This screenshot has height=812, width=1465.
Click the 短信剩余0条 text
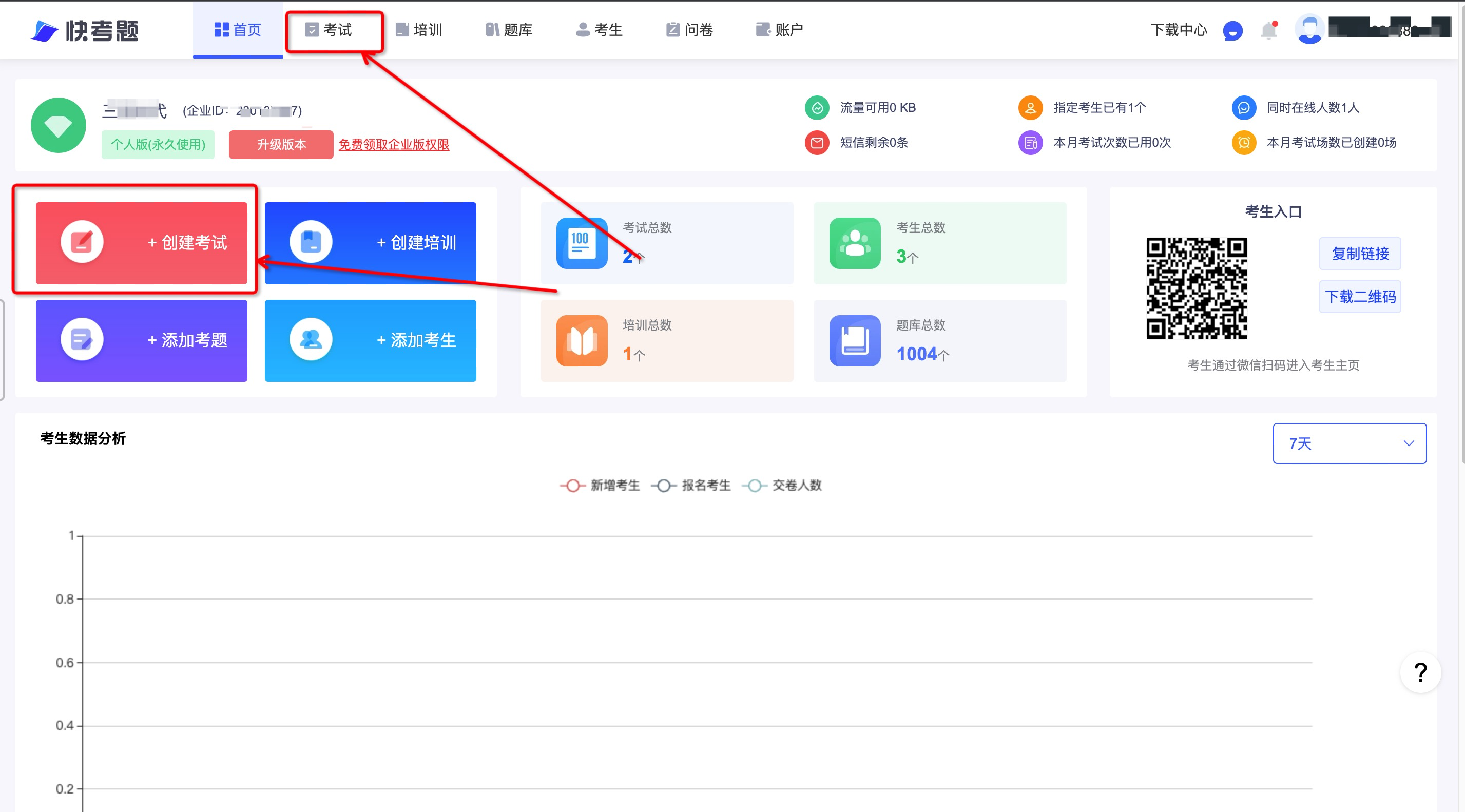click(x=874, y=142)
